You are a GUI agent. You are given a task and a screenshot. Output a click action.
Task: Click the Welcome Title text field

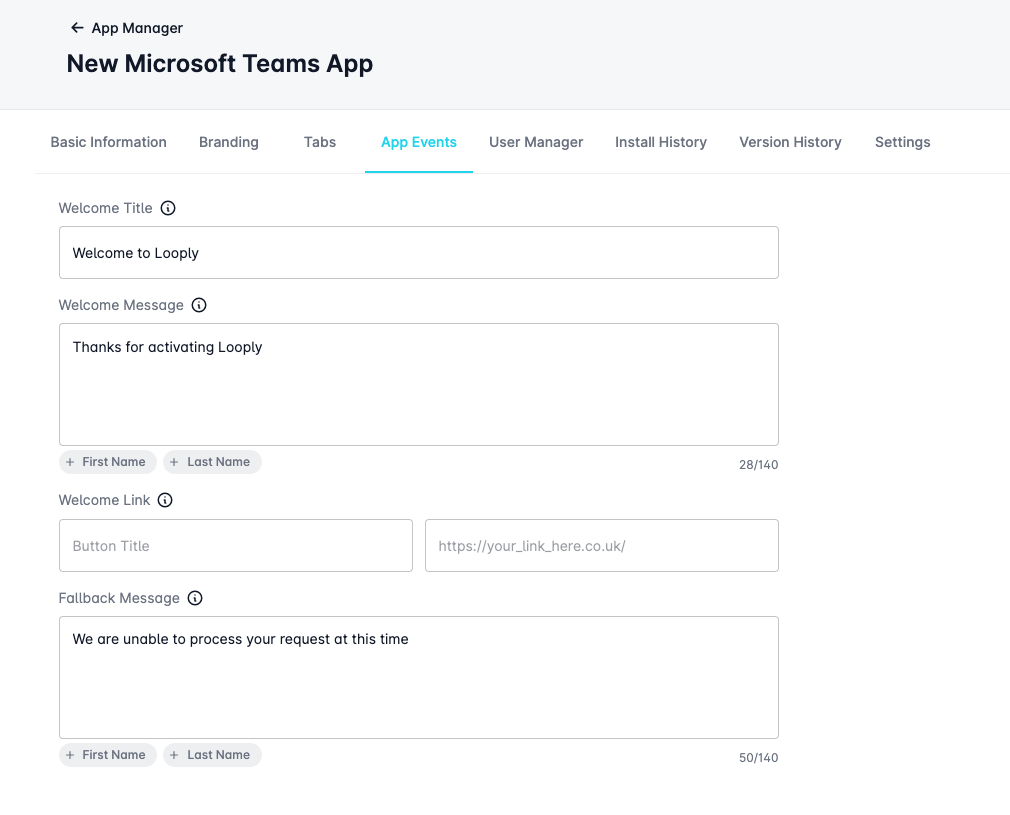418,253
